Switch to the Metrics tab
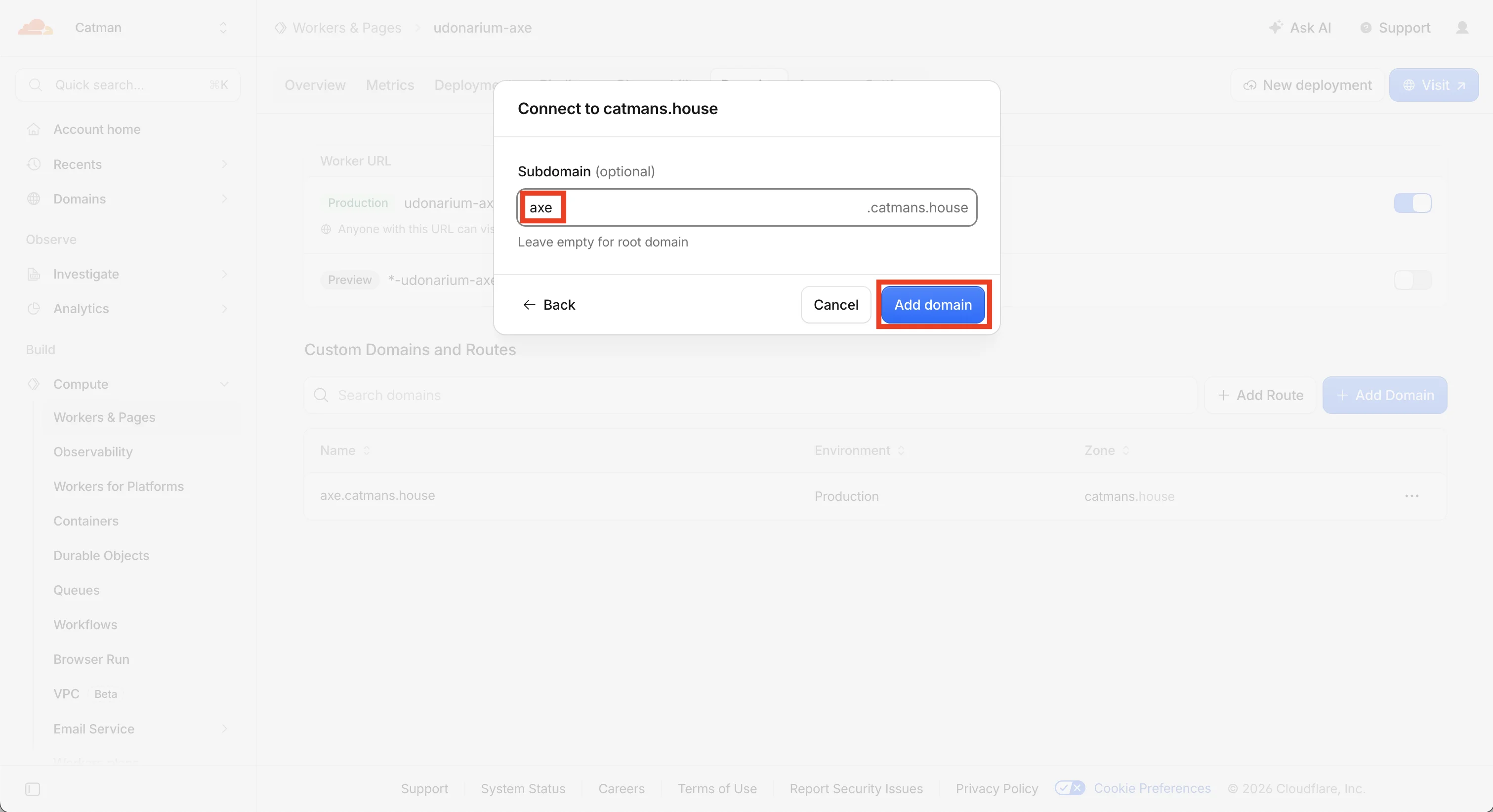The height and width of the screenshot is (812, 1493). 390,85
